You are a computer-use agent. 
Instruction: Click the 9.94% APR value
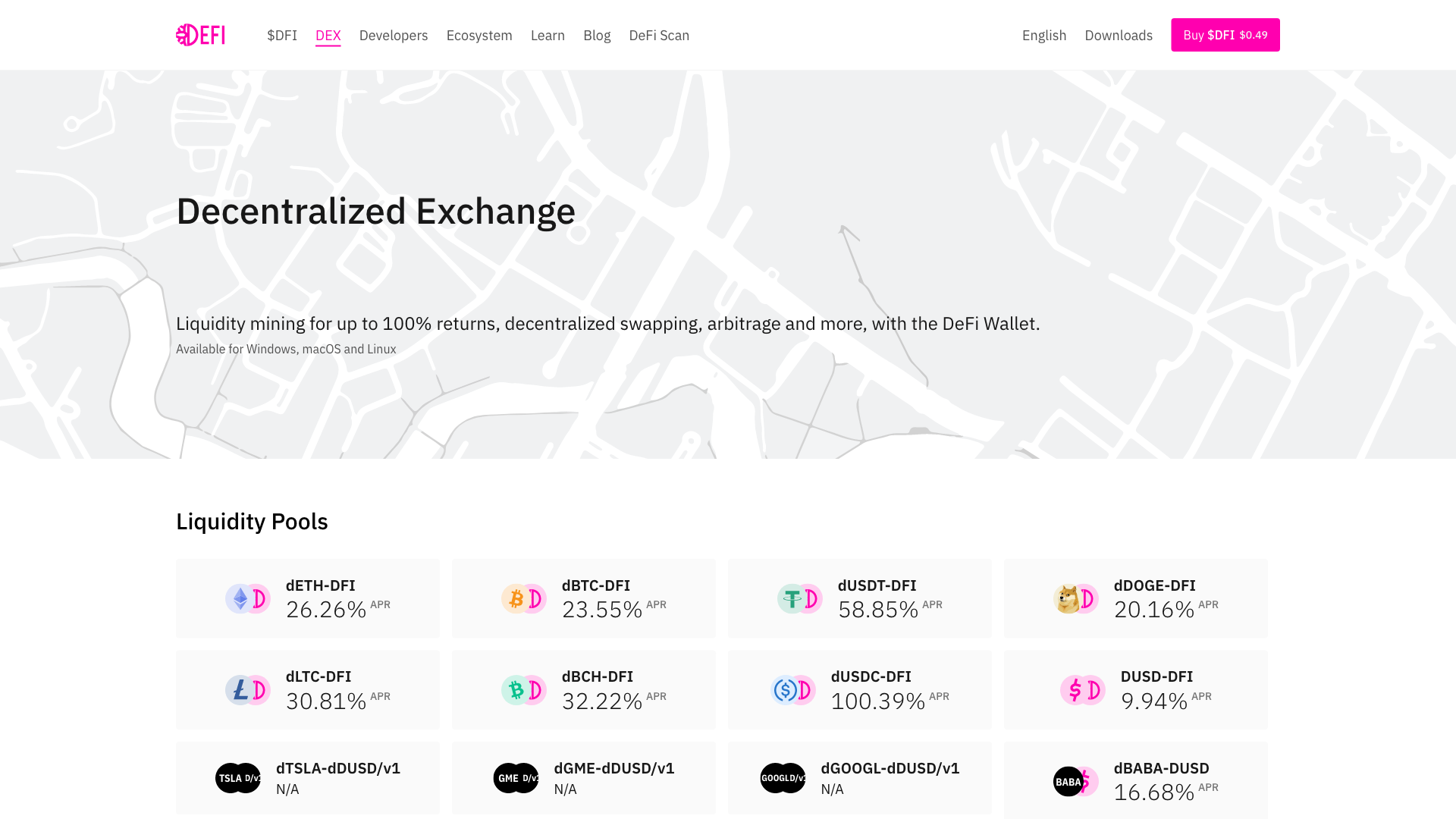pyautogui.click(x=1154, y=701)
